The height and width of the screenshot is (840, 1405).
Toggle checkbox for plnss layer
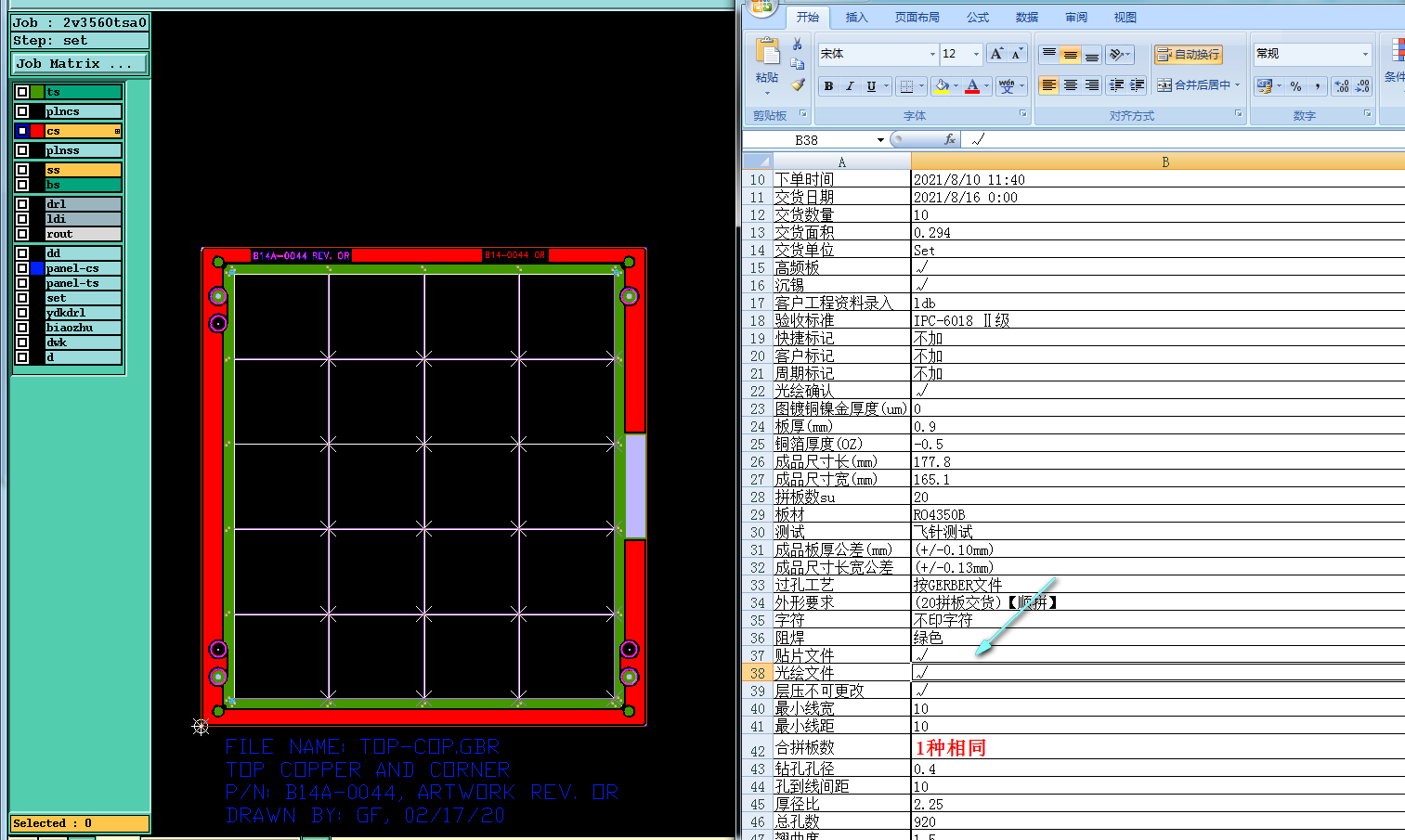[x=22, y=150]
